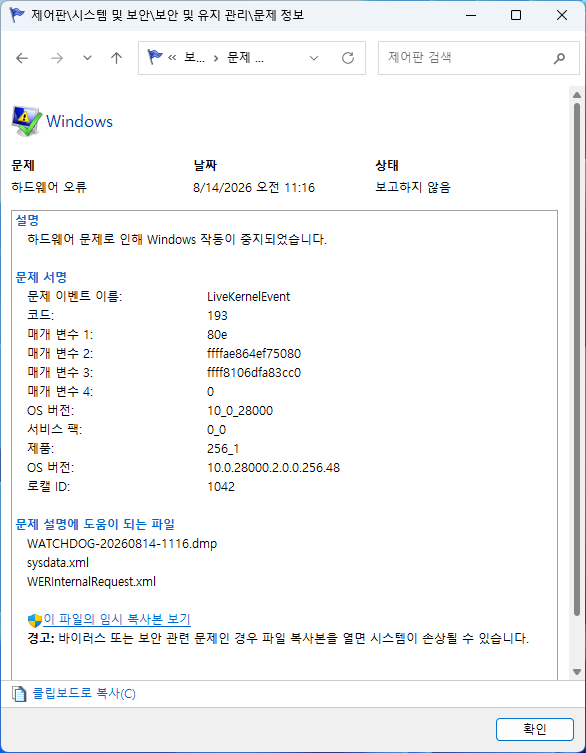This screenshot has height=753, width=586.
Task: Click the forward navigation arrow
Action: [57, 58]
